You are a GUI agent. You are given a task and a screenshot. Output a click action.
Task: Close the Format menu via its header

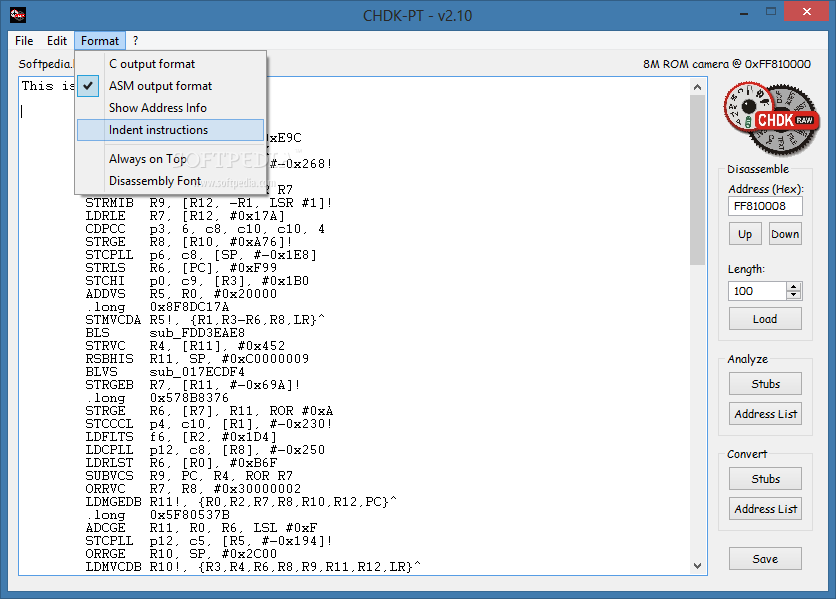(x=100, y=41)
